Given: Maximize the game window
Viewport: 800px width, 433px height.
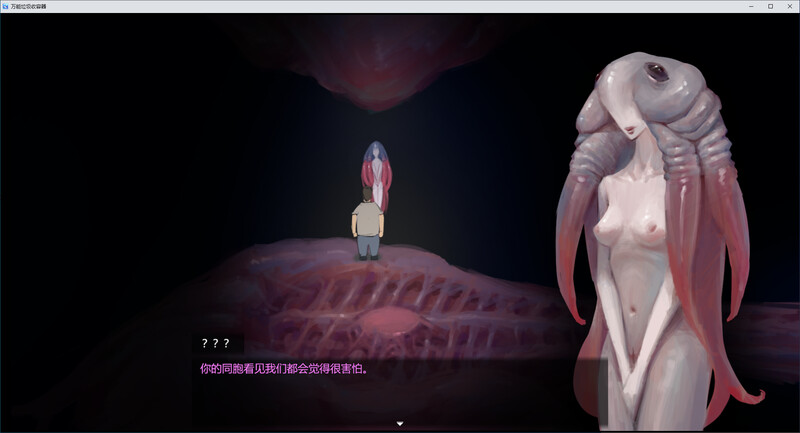Looking at the screenshot, I should tap(770, 6).
